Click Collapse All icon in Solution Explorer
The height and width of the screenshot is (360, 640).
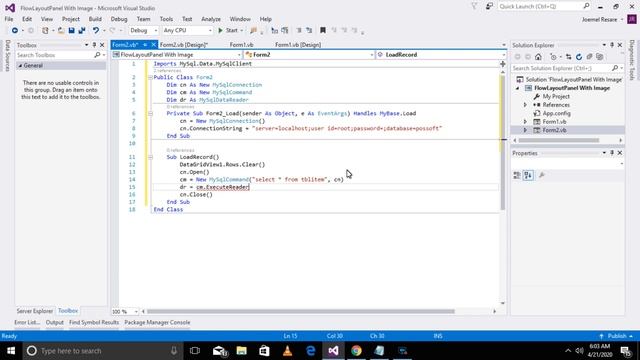(x=589, y=57)
